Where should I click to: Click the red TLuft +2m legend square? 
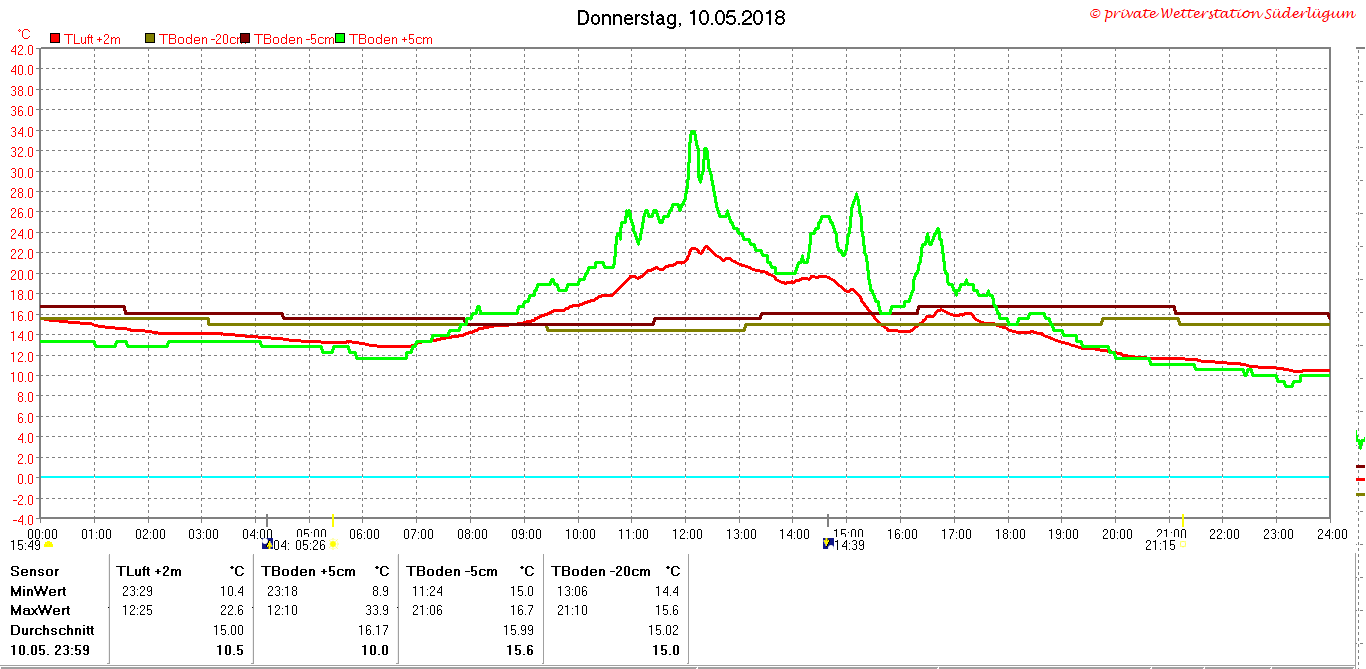pyautogui.click(x=55, y=39)
